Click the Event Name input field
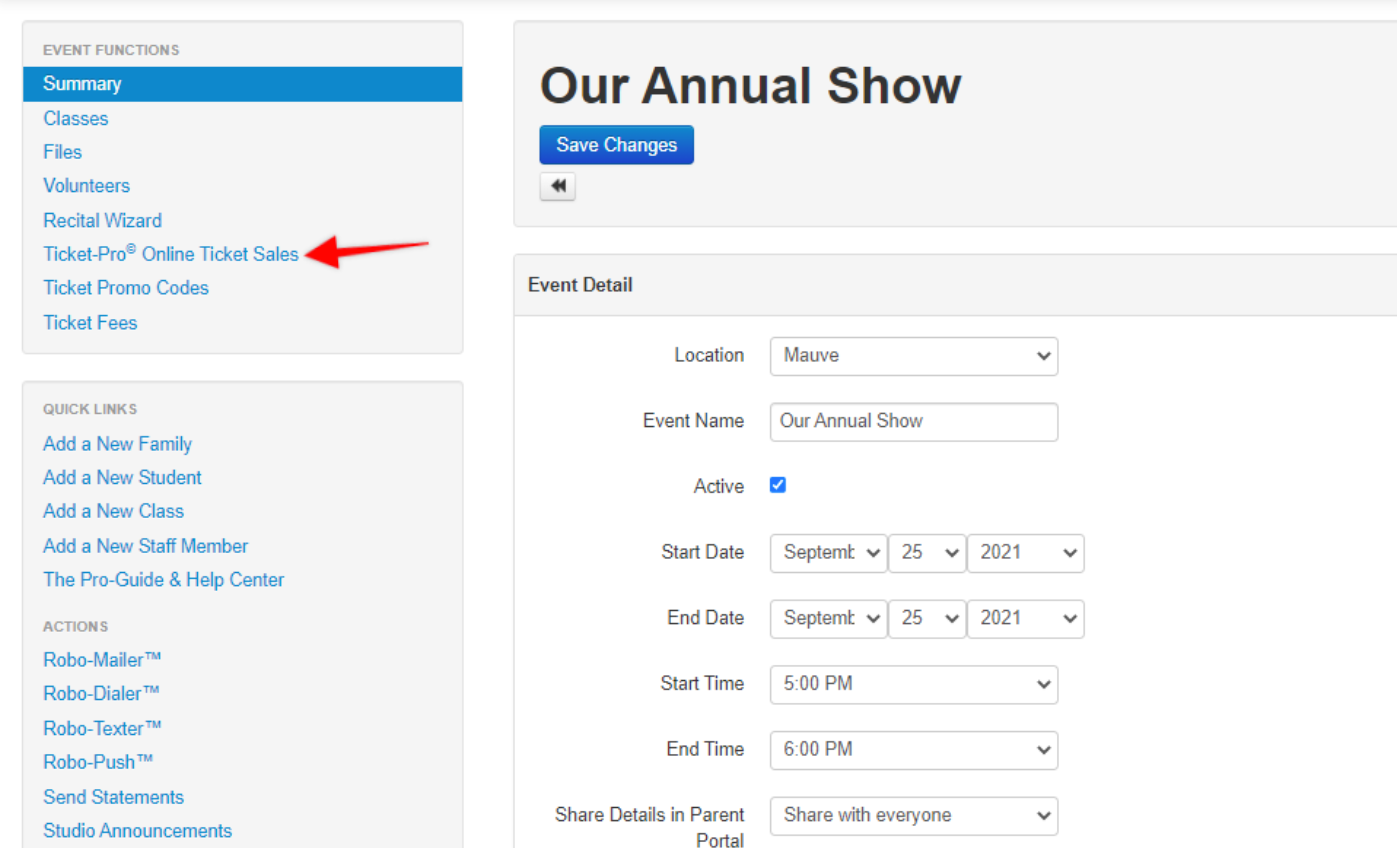The image size is (1400, 848). click(x=914, y=422)
